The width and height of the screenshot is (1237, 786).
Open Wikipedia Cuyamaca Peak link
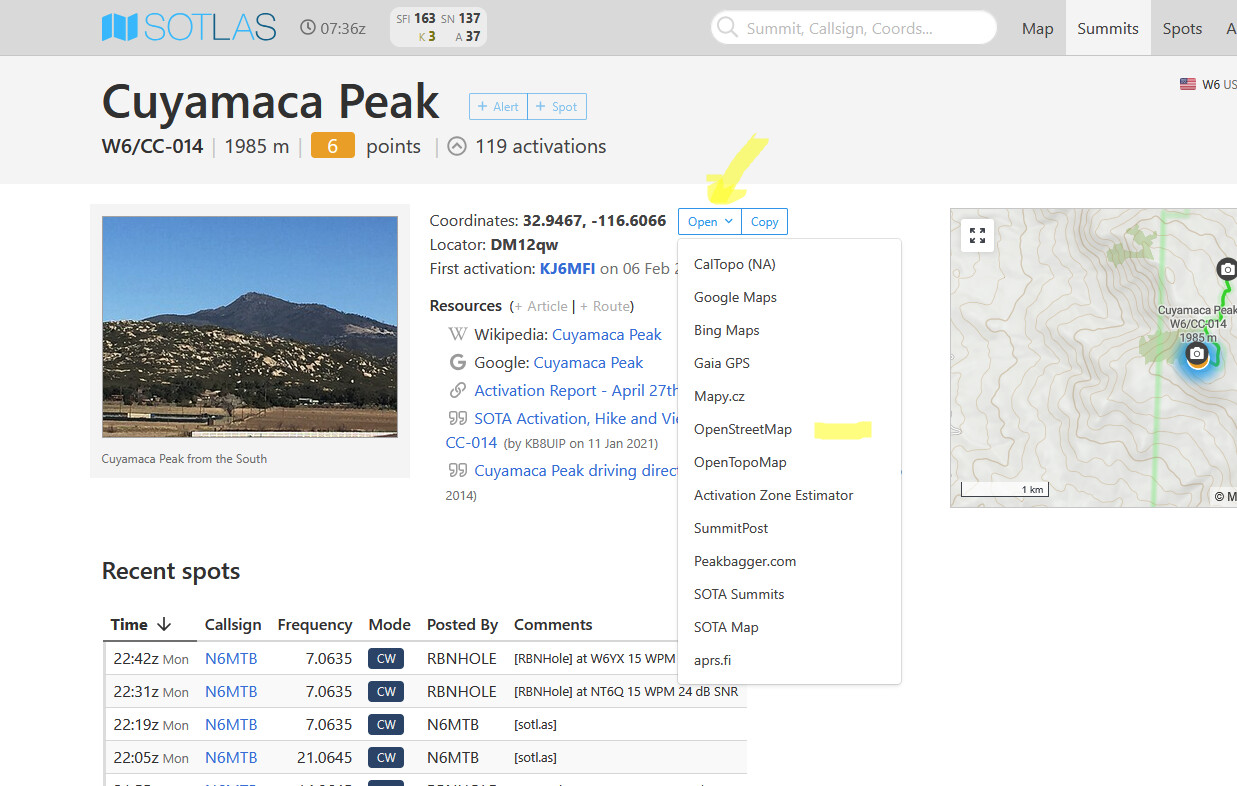(x=607, y=334)
